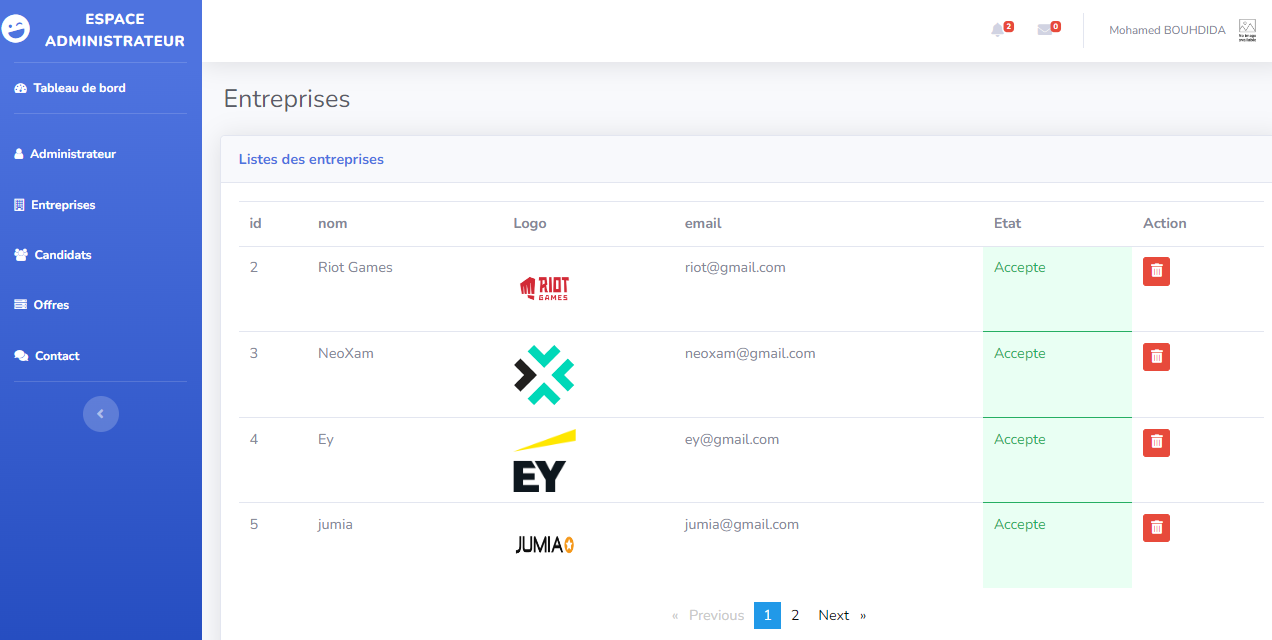
Task: Click the notification bell icon
Action: tap(998, 30)
